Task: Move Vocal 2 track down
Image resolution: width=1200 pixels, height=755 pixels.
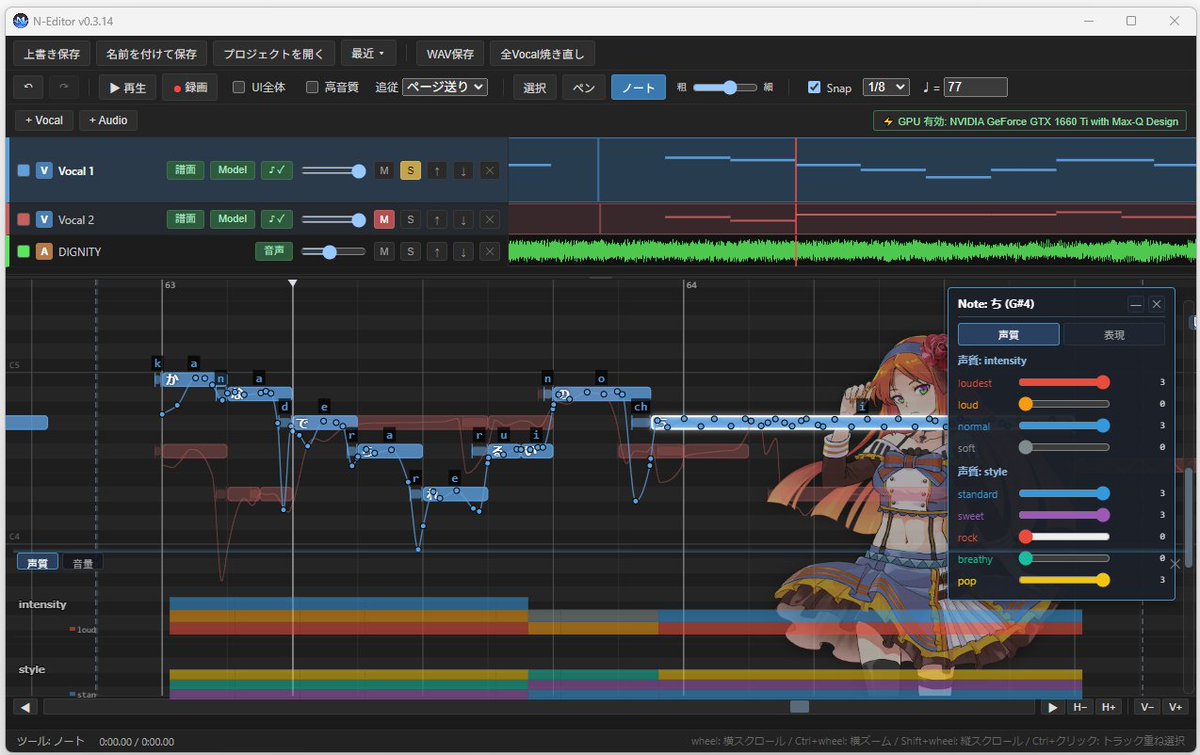Action: pyautogui.click(x=463, y=219)
